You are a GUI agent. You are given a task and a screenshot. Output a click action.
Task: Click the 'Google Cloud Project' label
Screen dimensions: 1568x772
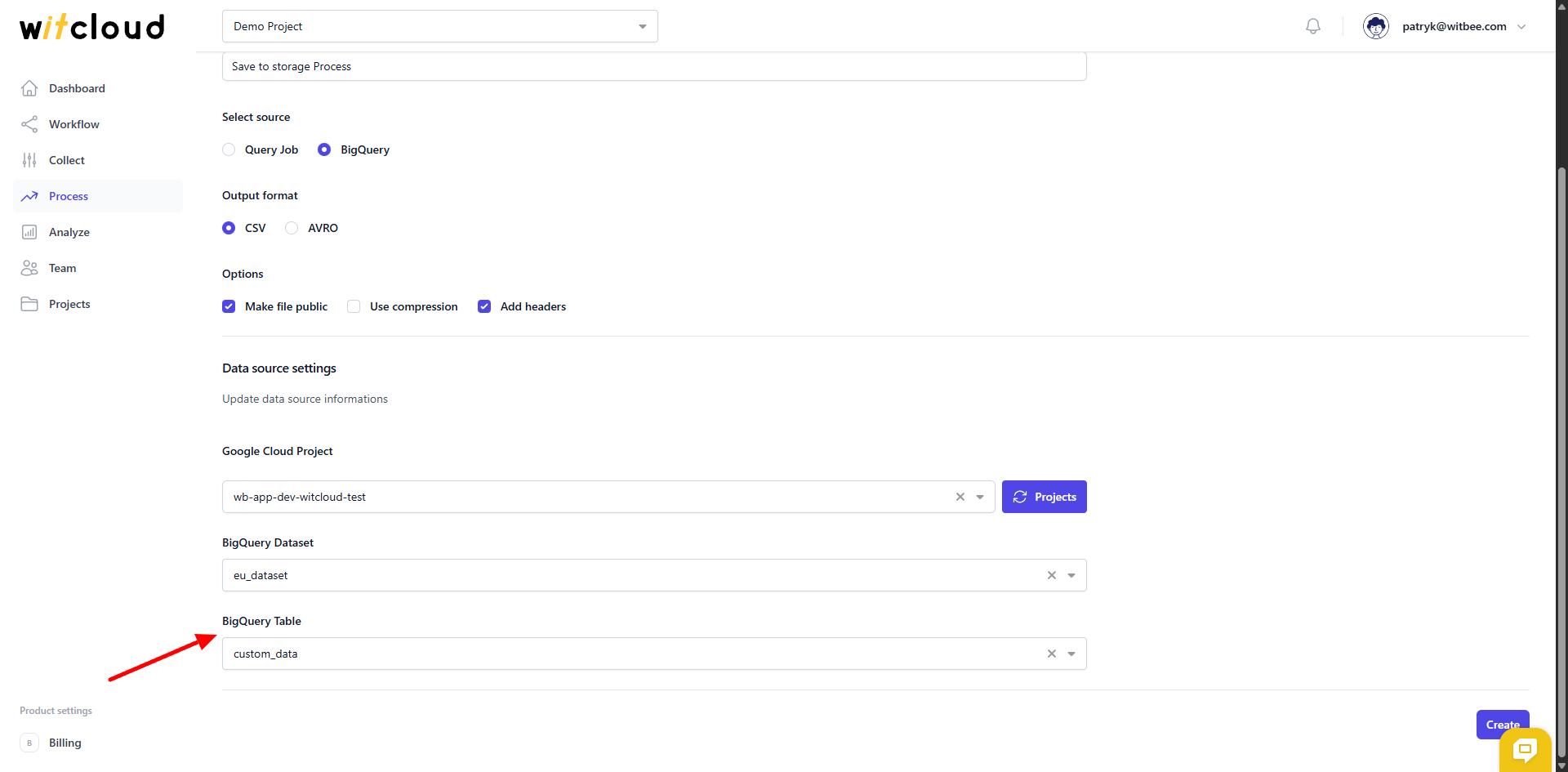pos(278,451)
